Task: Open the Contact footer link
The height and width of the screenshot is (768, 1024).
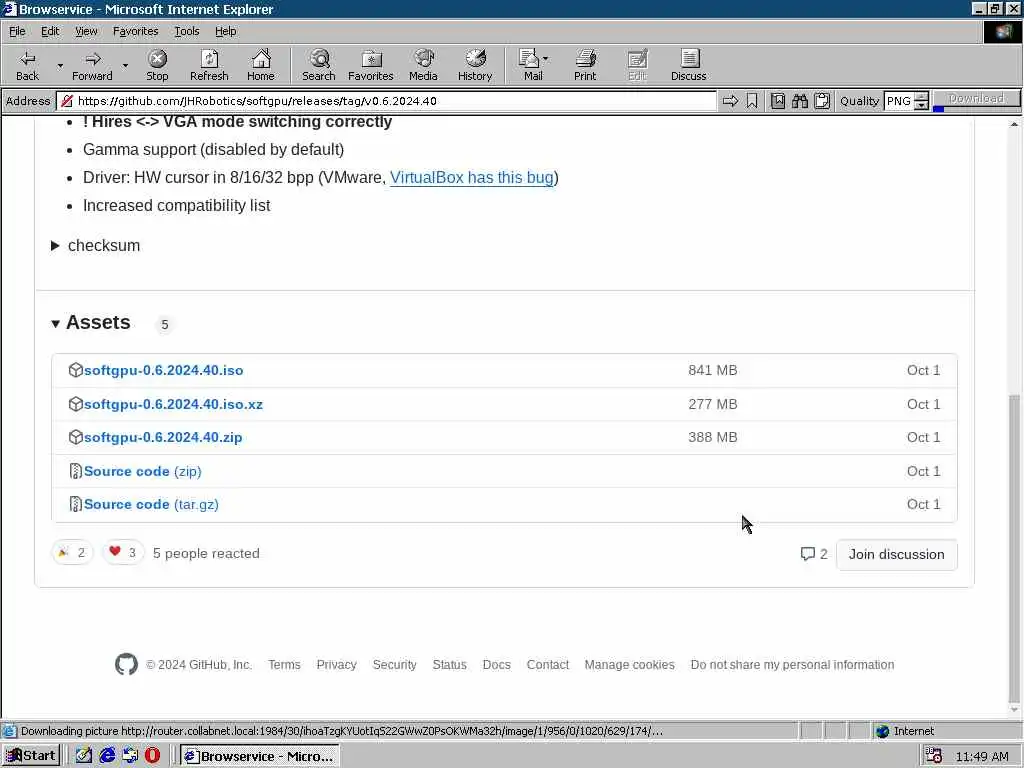Action: tap(547, 664)
